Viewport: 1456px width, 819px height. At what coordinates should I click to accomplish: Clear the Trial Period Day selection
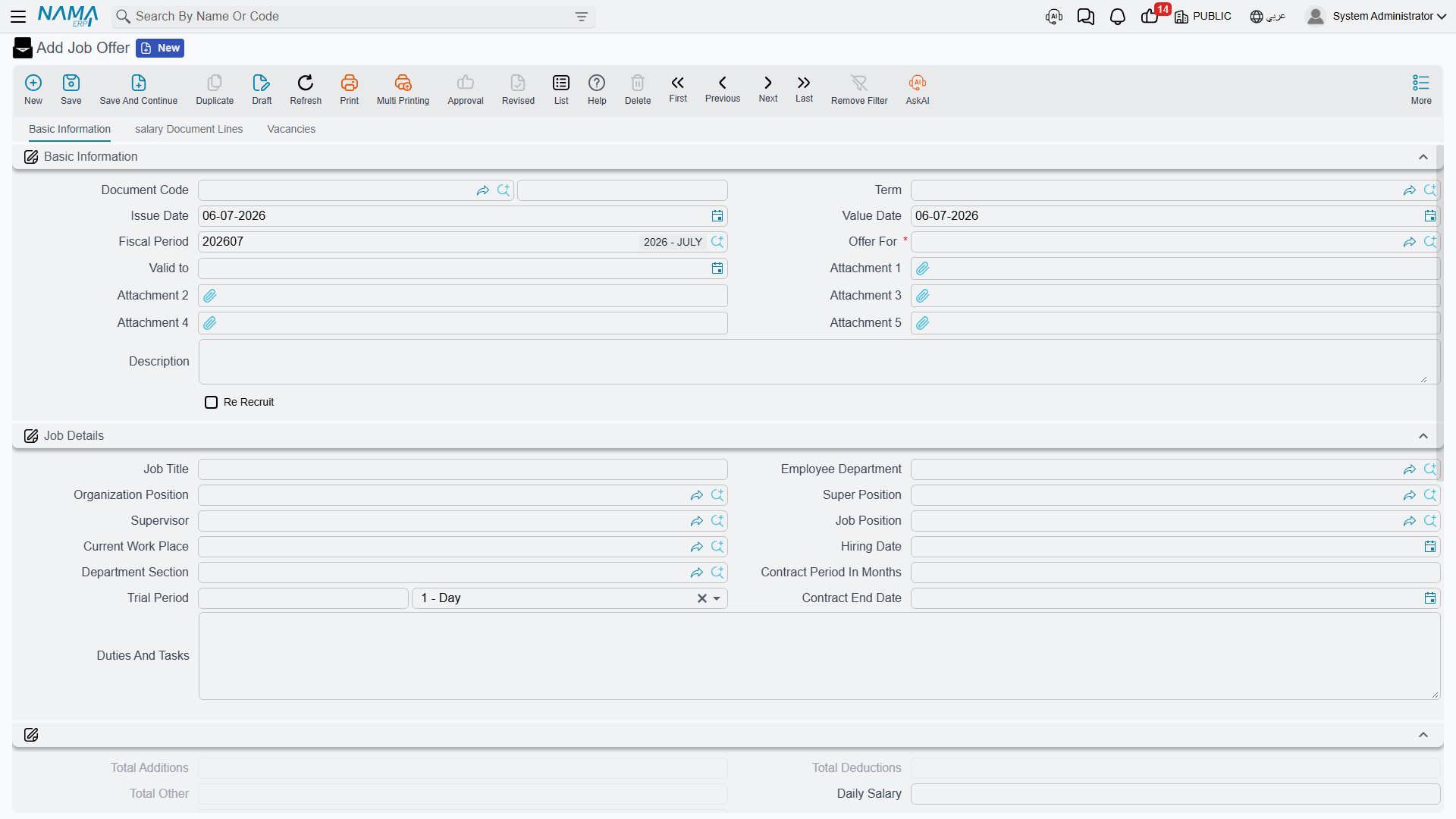pos(702,598)
